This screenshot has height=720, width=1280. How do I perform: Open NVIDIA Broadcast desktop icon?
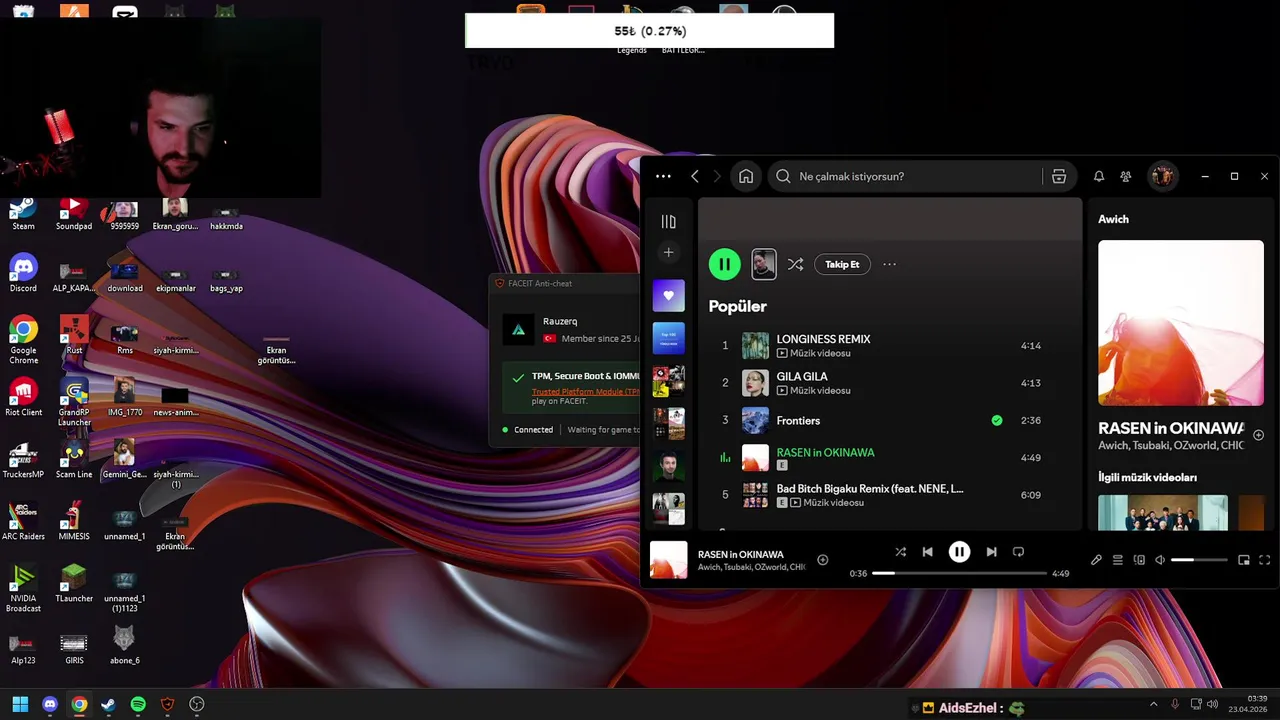point(23,589)
